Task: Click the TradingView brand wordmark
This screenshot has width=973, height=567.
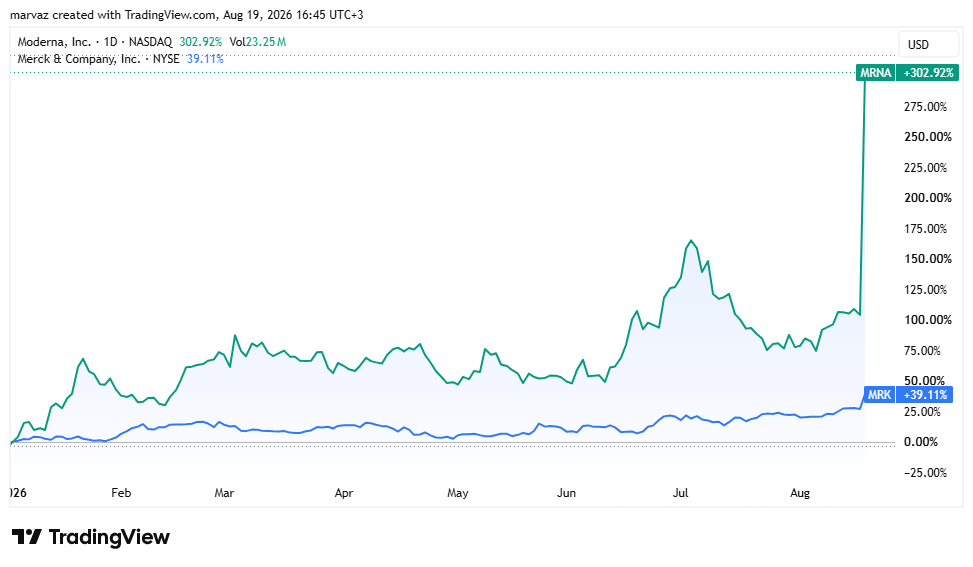Action: coord(109,537)
